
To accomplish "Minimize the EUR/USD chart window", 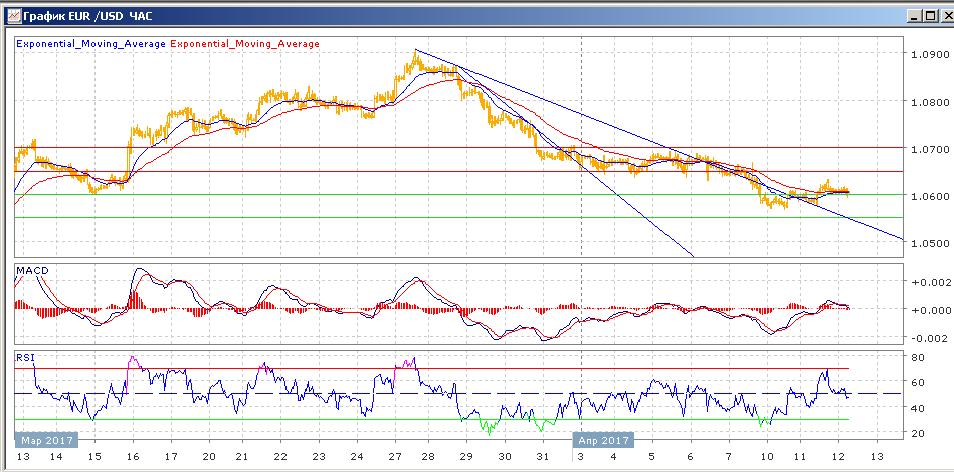I will pyautogui.click(x=913, y=16).
